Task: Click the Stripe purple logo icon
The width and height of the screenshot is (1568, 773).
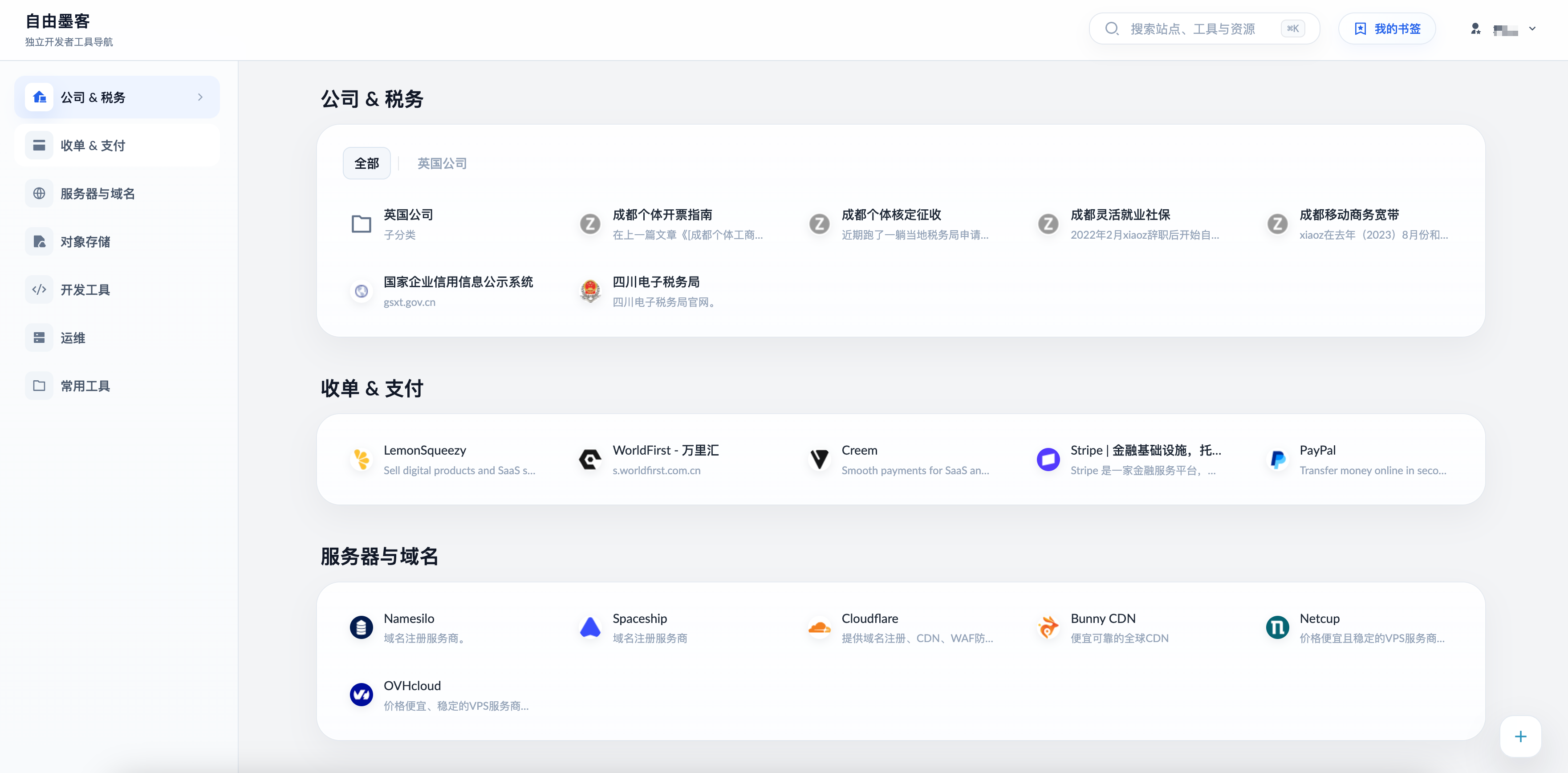Action: coord(1048,460)
